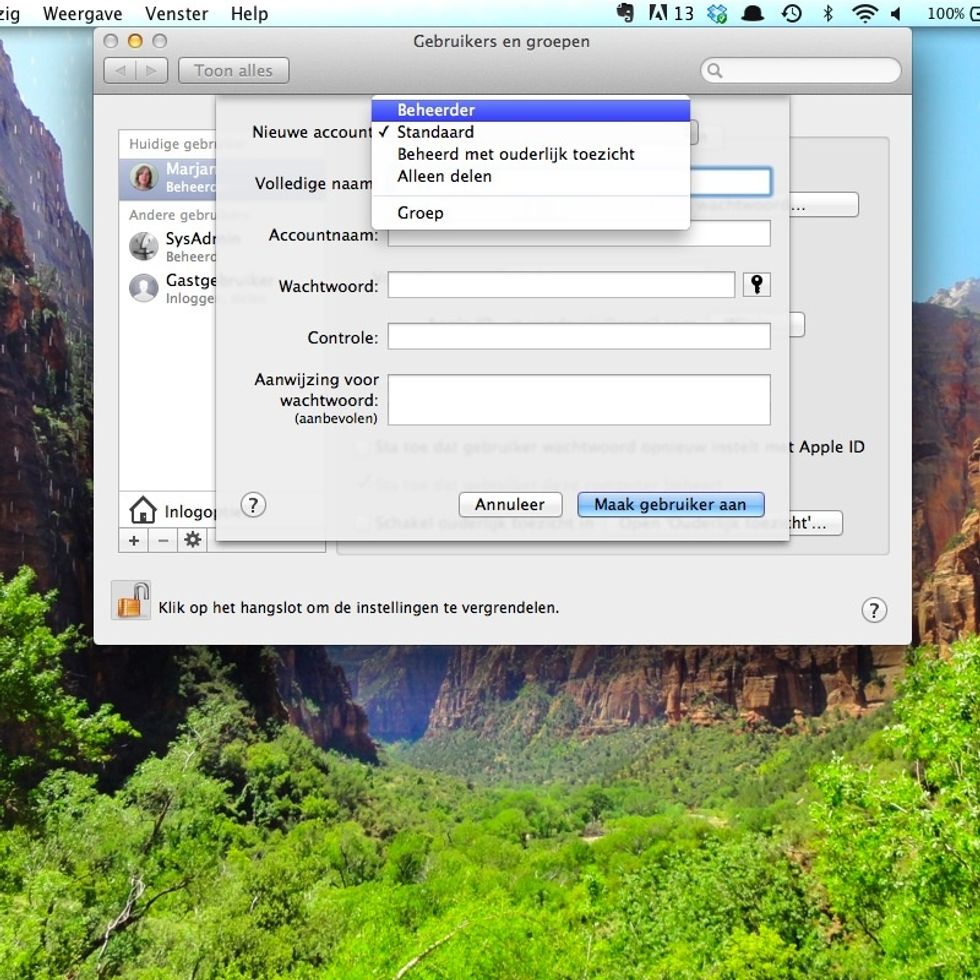This screenshot has height=980, width=980.
Task: Open the Wi-Fi status menu
Action: click(864, 13)
